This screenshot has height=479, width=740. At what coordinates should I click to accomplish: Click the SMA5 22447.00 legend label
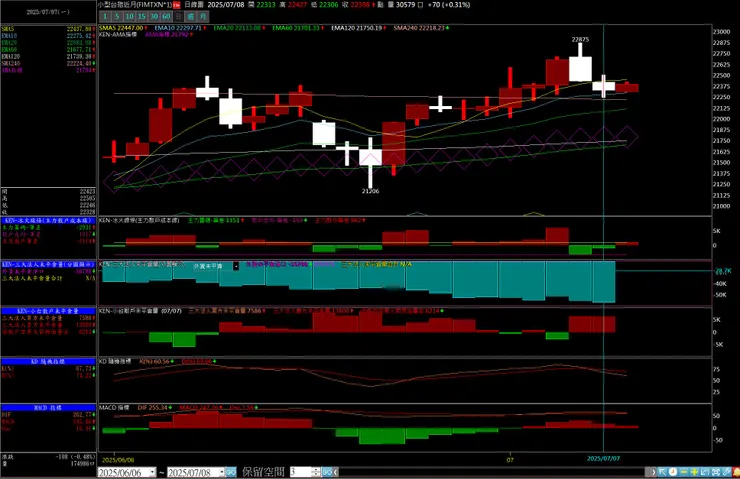[x=121, y=28]
